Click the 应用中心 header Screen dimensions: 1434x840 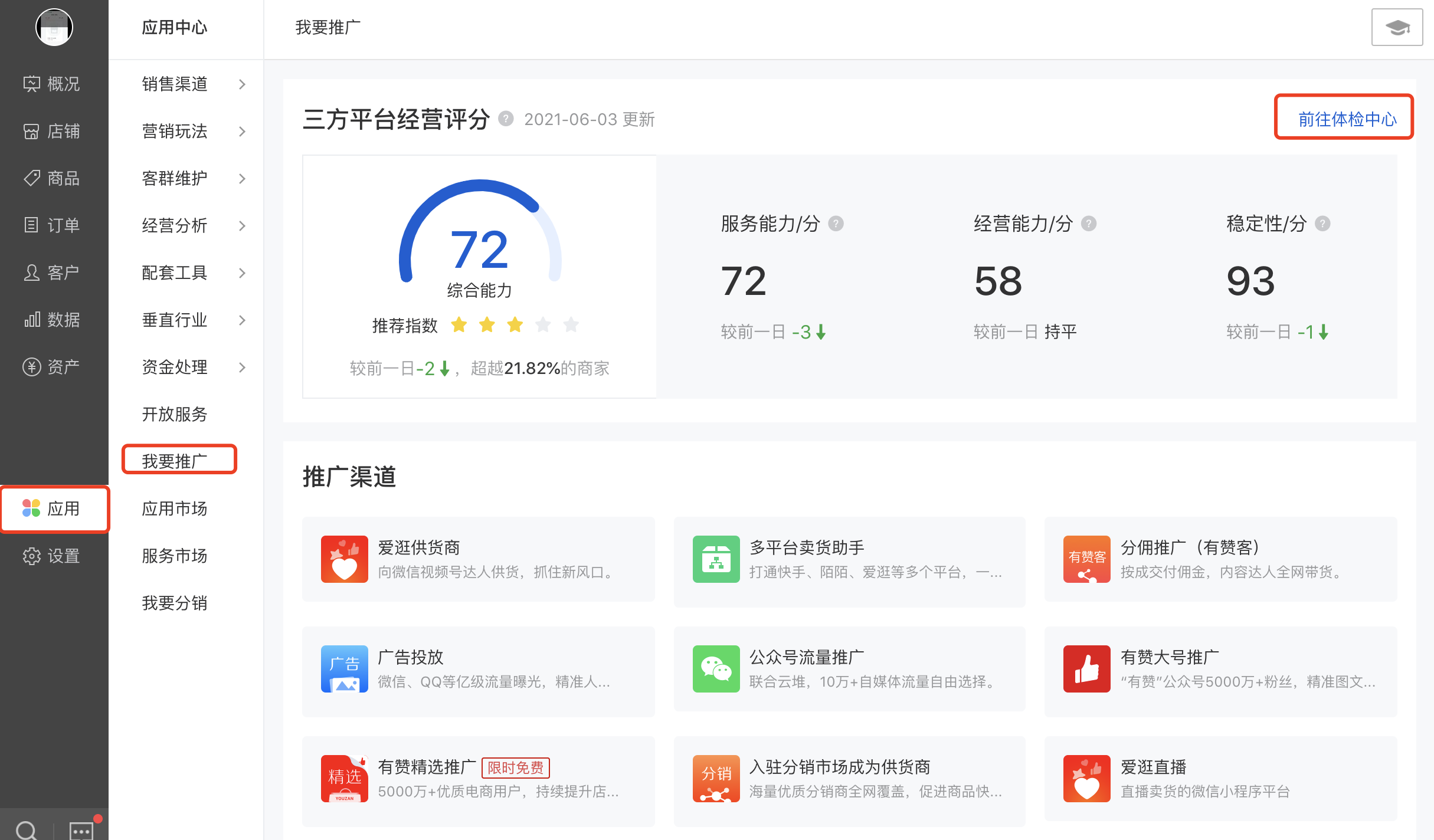[175, 27]
